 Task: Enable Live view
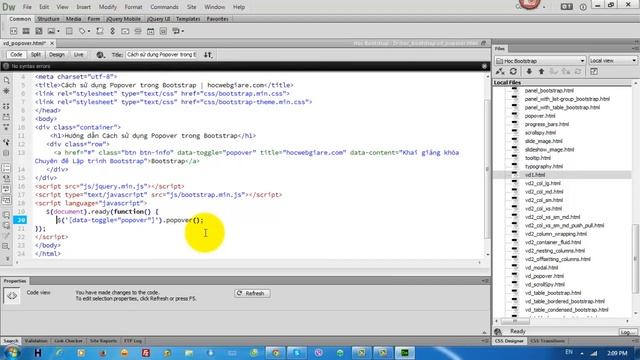[78, 55]
